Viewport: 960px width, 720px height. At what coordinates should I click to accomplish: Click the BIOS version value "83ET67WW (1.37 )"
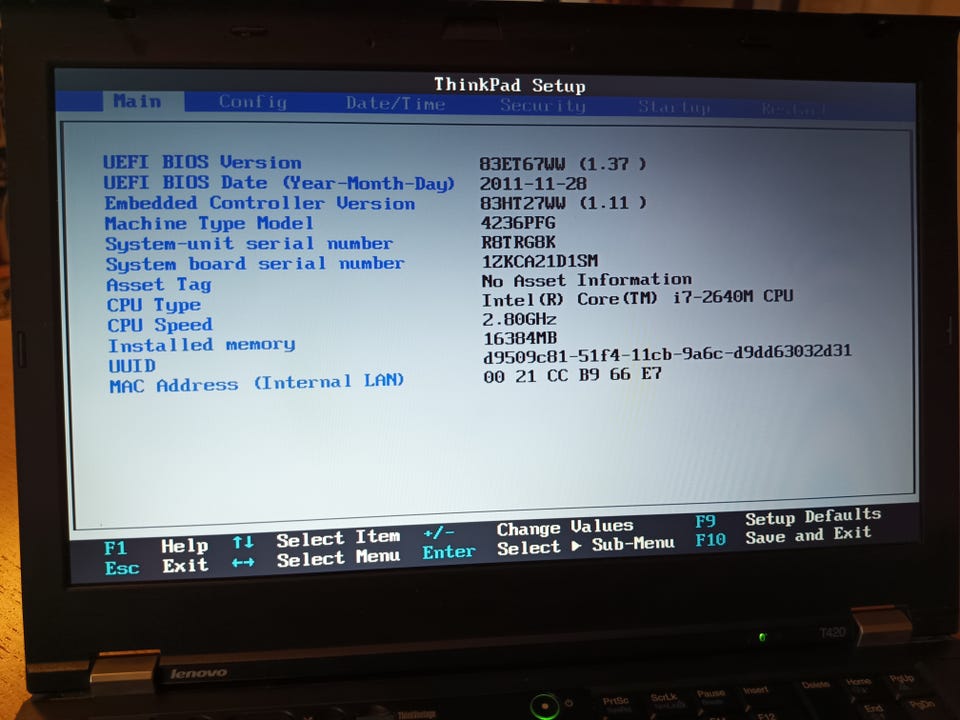(x=563, y=163)
